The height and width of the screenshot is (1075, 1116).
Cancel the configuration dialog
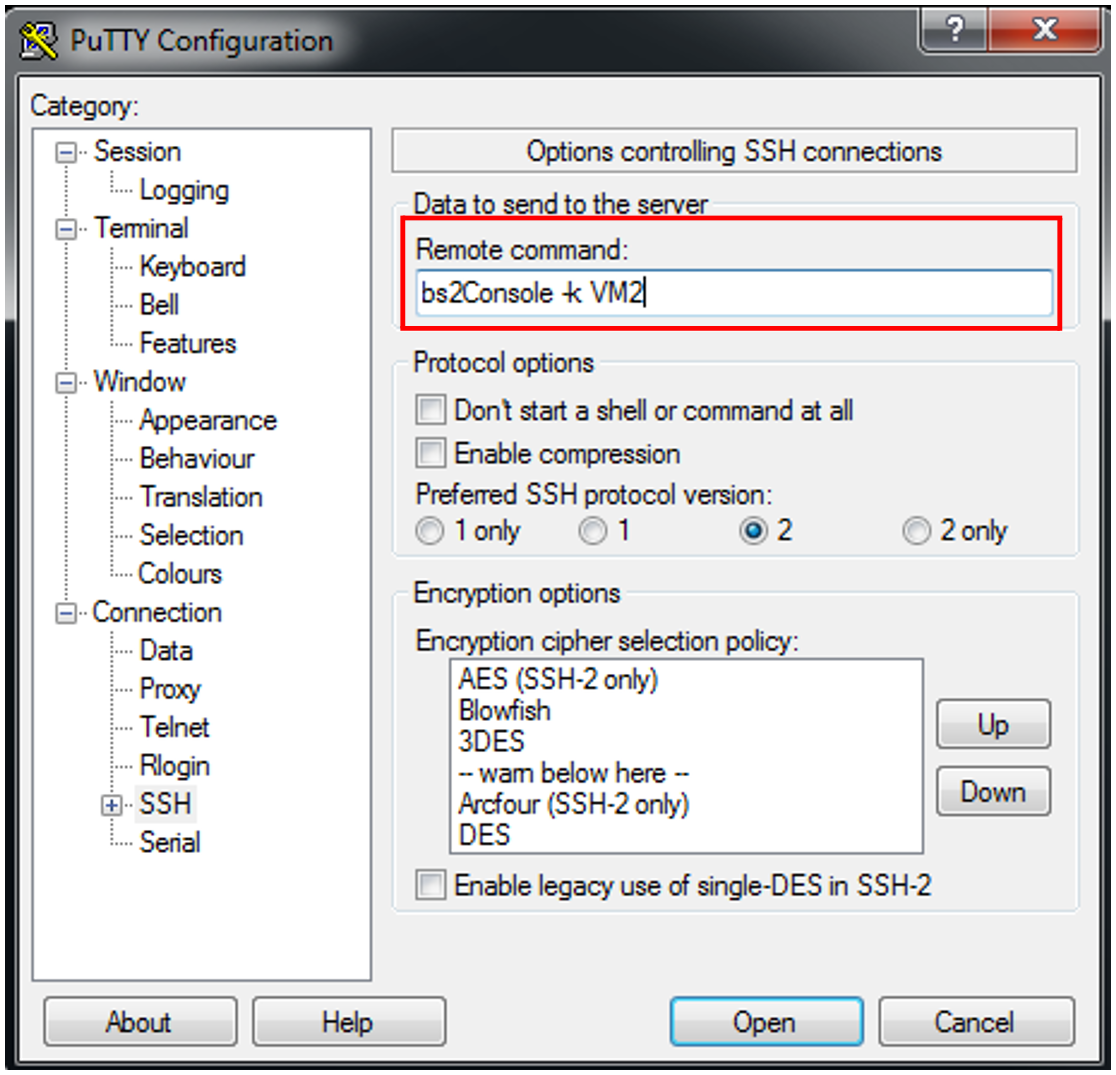(976, 1022)
